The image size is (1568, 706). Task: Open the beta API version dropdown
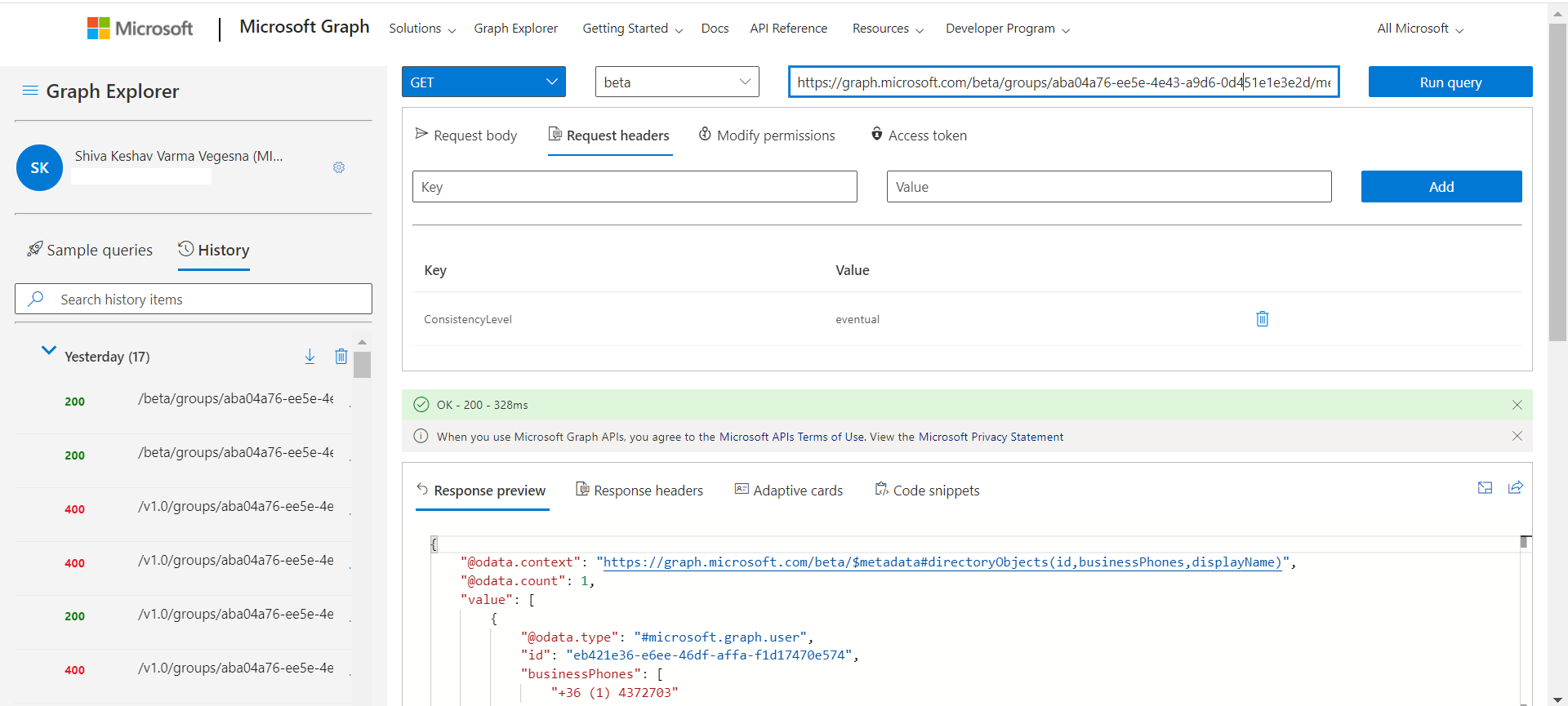point(677,82)
